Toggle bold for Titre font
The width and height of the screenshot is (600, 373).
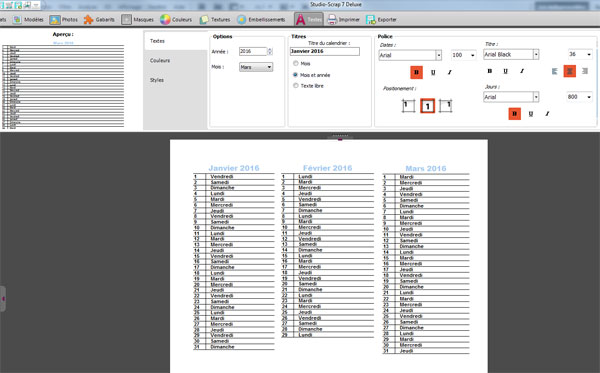tap(489, 71)
